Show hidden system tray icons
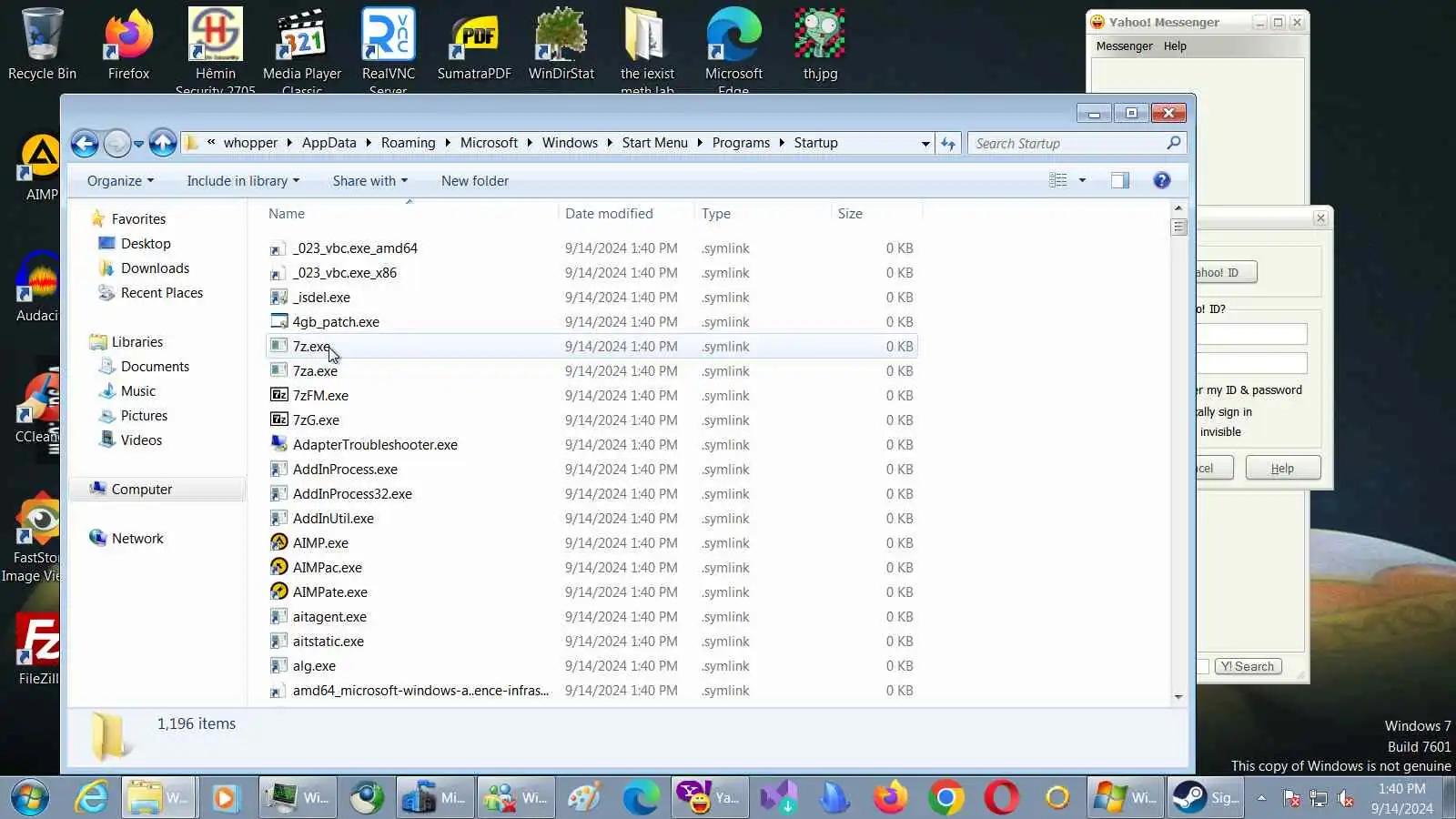Screen dimensions: 1456x819 pyautogui.click(x=1261, y=798)
